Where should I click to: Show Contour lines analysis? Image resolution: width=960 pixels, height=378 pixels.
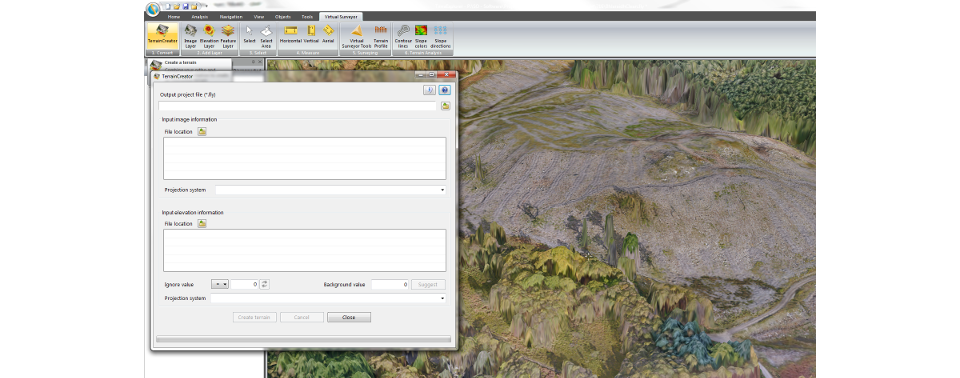(x=403, y=36)
